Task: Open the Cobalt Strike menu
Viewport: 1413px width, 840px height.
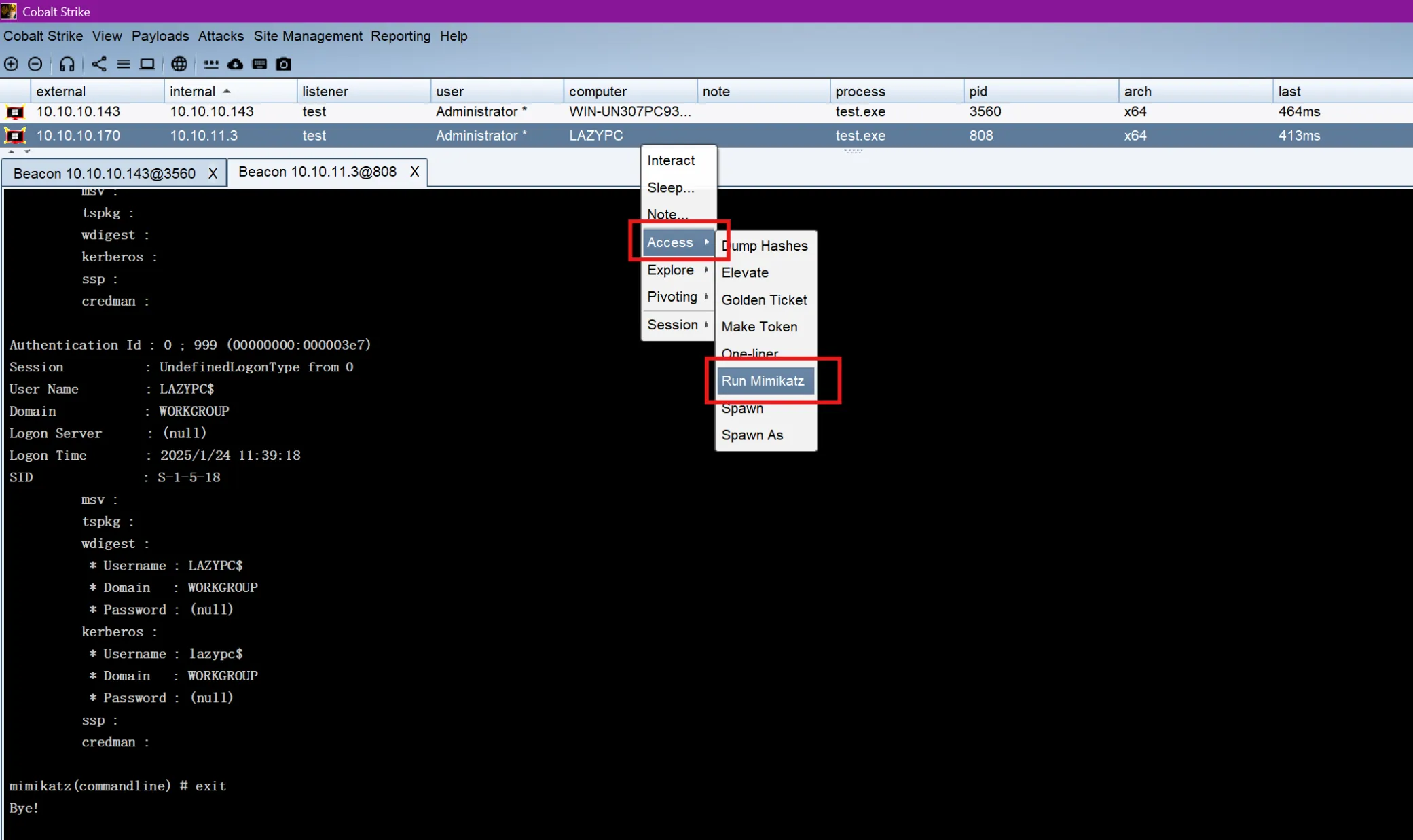Action: pos(43,36)
